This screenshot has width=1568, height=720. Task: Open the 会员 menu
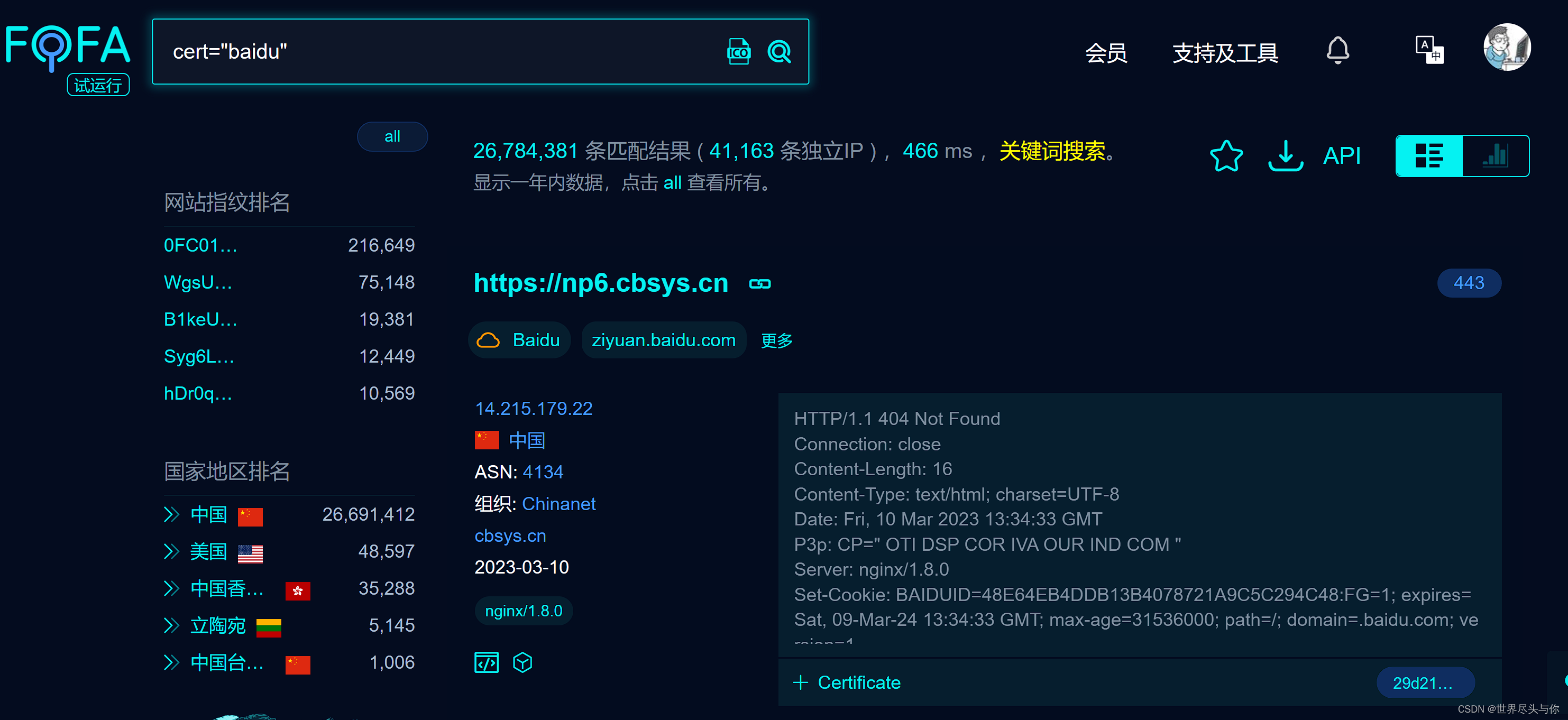(x=1106, y=53)
